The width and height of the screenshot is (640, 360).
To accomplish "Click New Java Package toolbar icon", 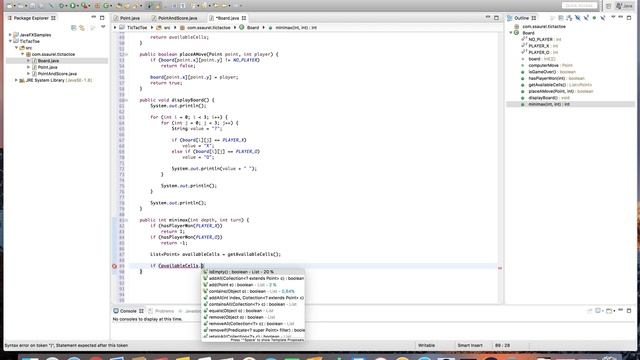I will 97,6.
